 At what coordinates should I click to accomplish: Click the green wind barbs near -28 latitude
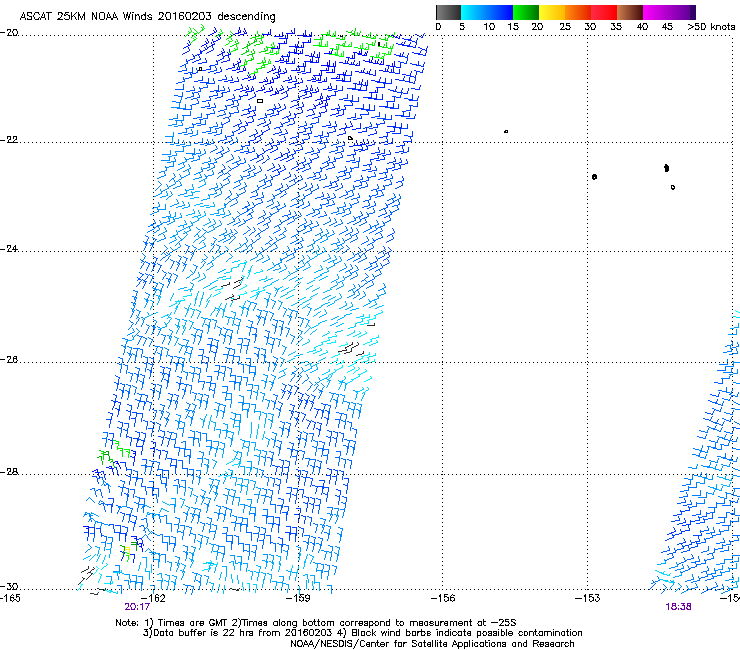tap(115, 451)
